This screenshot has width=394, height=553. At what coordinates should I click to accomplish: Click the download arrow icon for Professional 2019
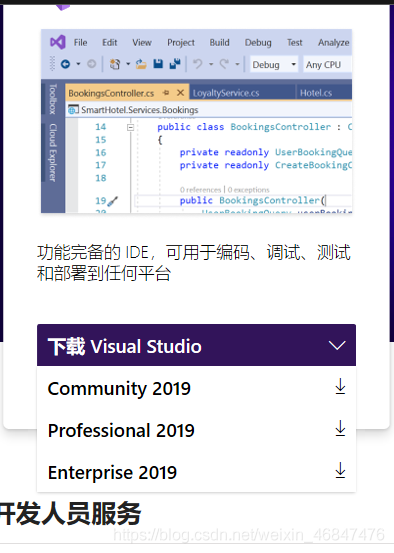(x=340, y=428)
